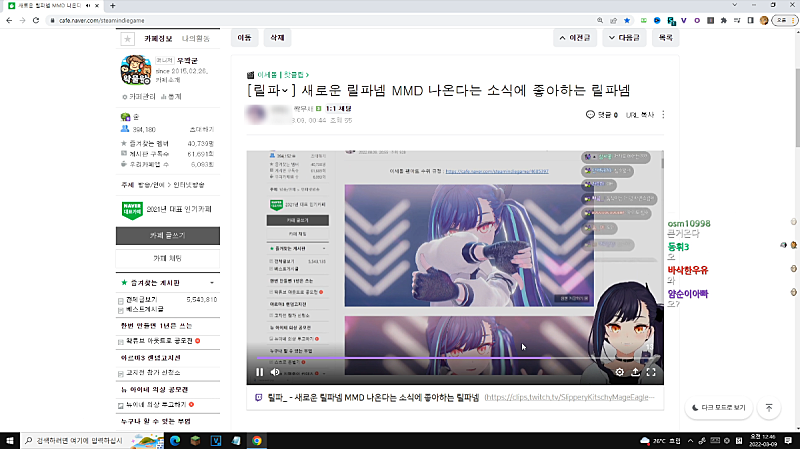Viewport: 800px width, 449px height.
Task: Go to previous post with 이전글
Action: tap(575, 38)
